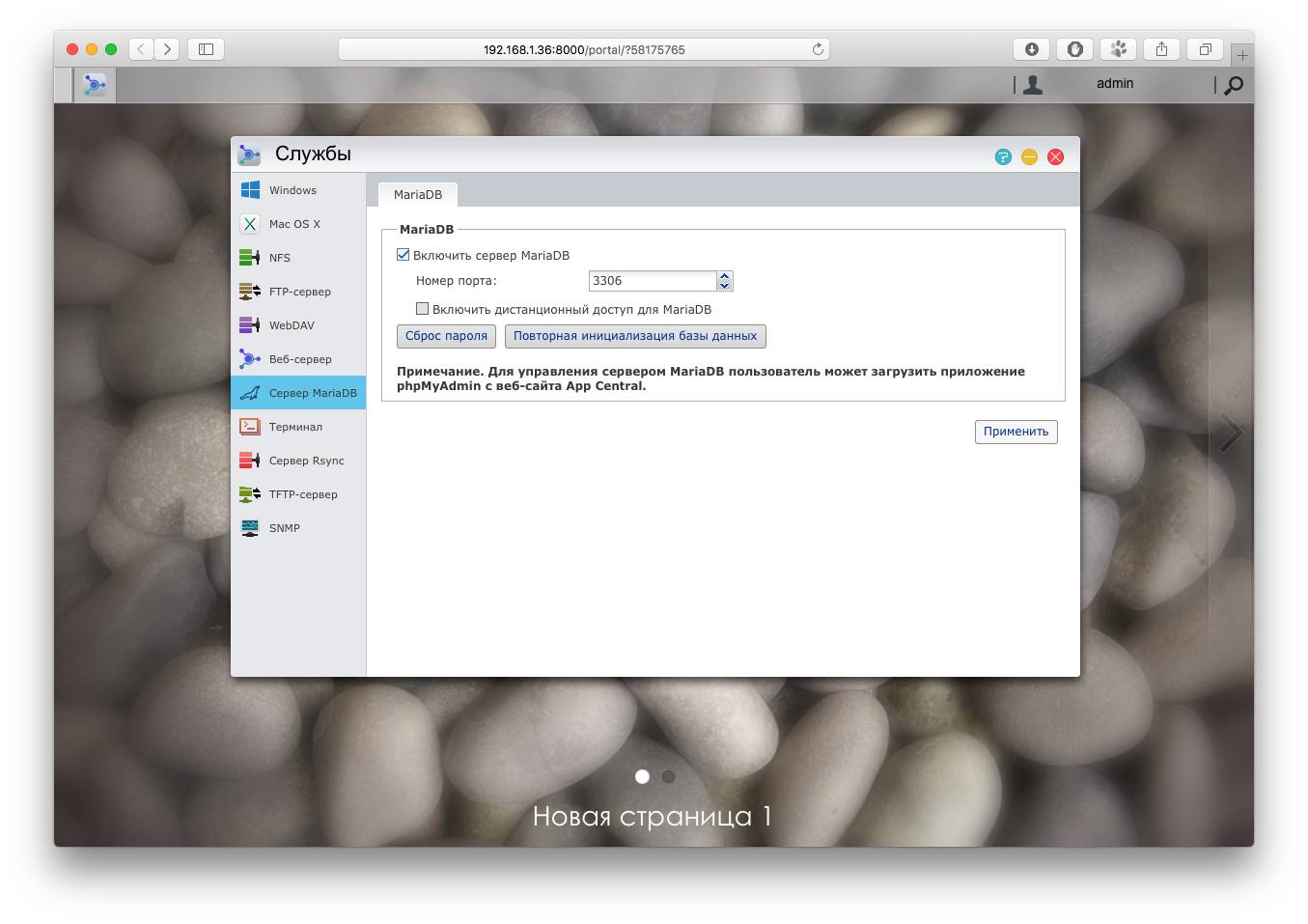Open the TFTP-сервер settings

298,494
